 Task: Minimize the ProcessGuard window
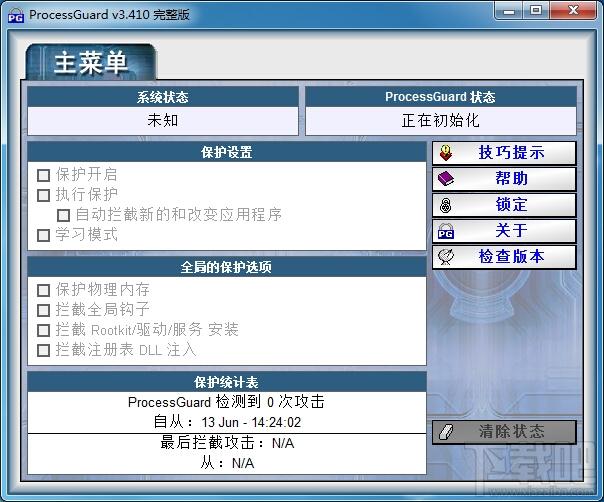[508, 11]
